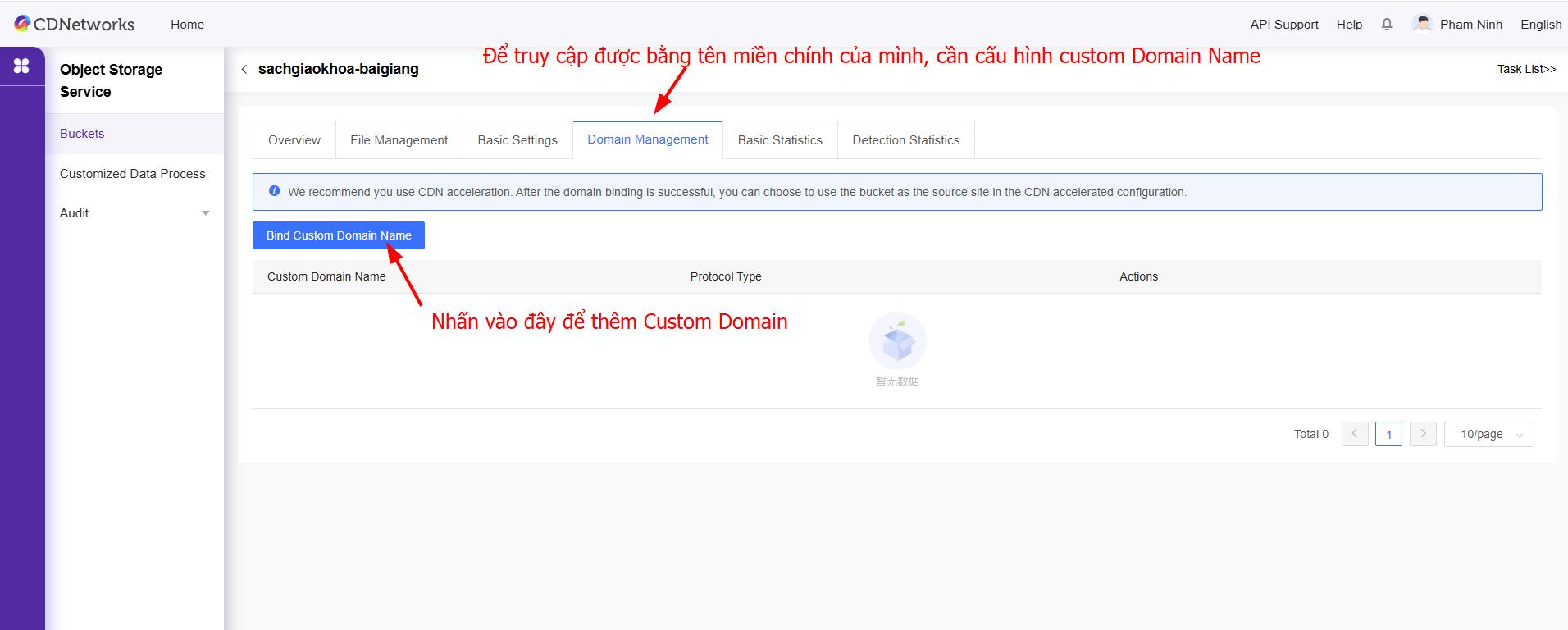Switch to the Basic Settings tab
The width and height of the screenshot is (1568, 630).
[517, 140]
